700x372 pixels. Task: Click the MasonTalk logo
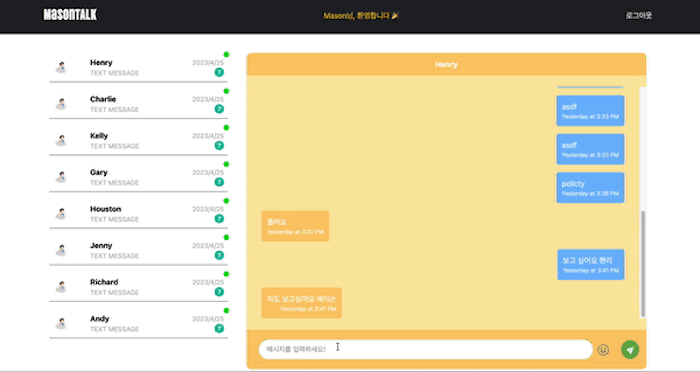(x=70, y=15)
